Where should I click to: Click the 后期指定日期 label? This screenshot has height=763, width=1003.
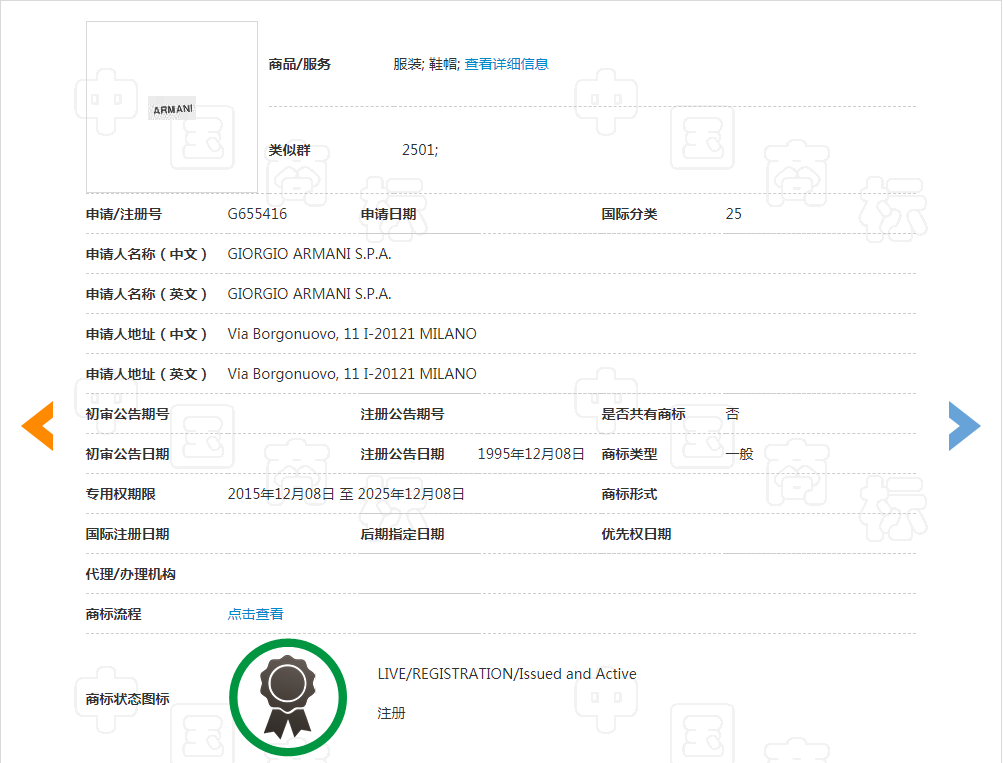tap(402, 534)
